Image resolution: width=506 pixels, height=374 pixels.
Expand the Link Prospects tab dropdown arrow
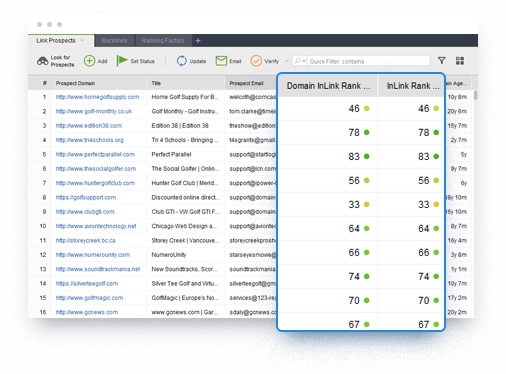pyautogui.click(x=82, y=40)
